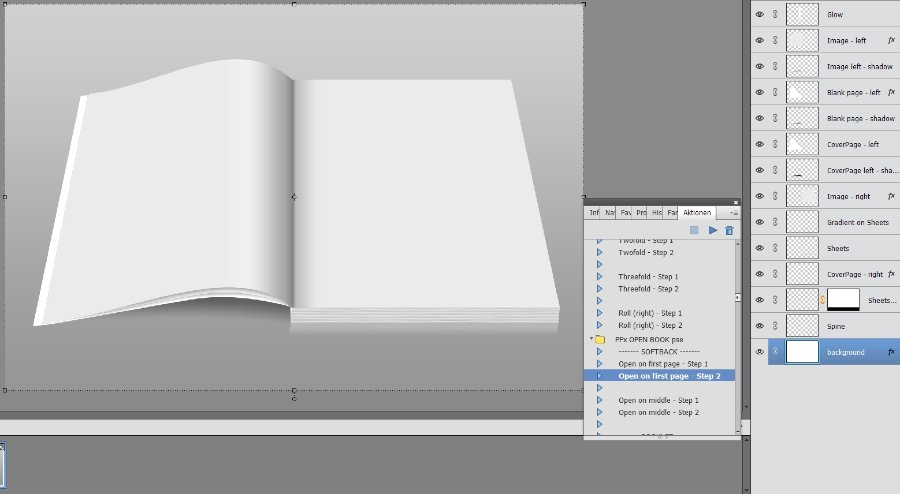Click the link icon of Spine layer
This screenshot has width=900, height=494.
coord(775,326)
